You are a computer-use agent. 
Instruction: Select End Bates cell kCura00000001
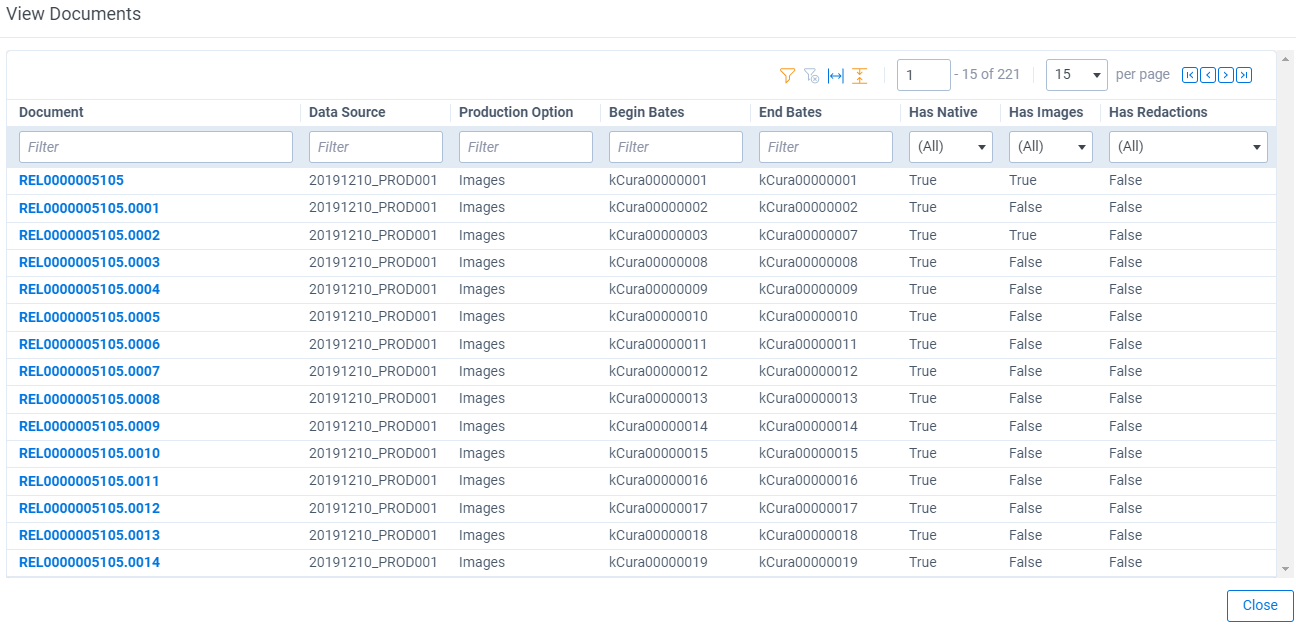point(808,181)
